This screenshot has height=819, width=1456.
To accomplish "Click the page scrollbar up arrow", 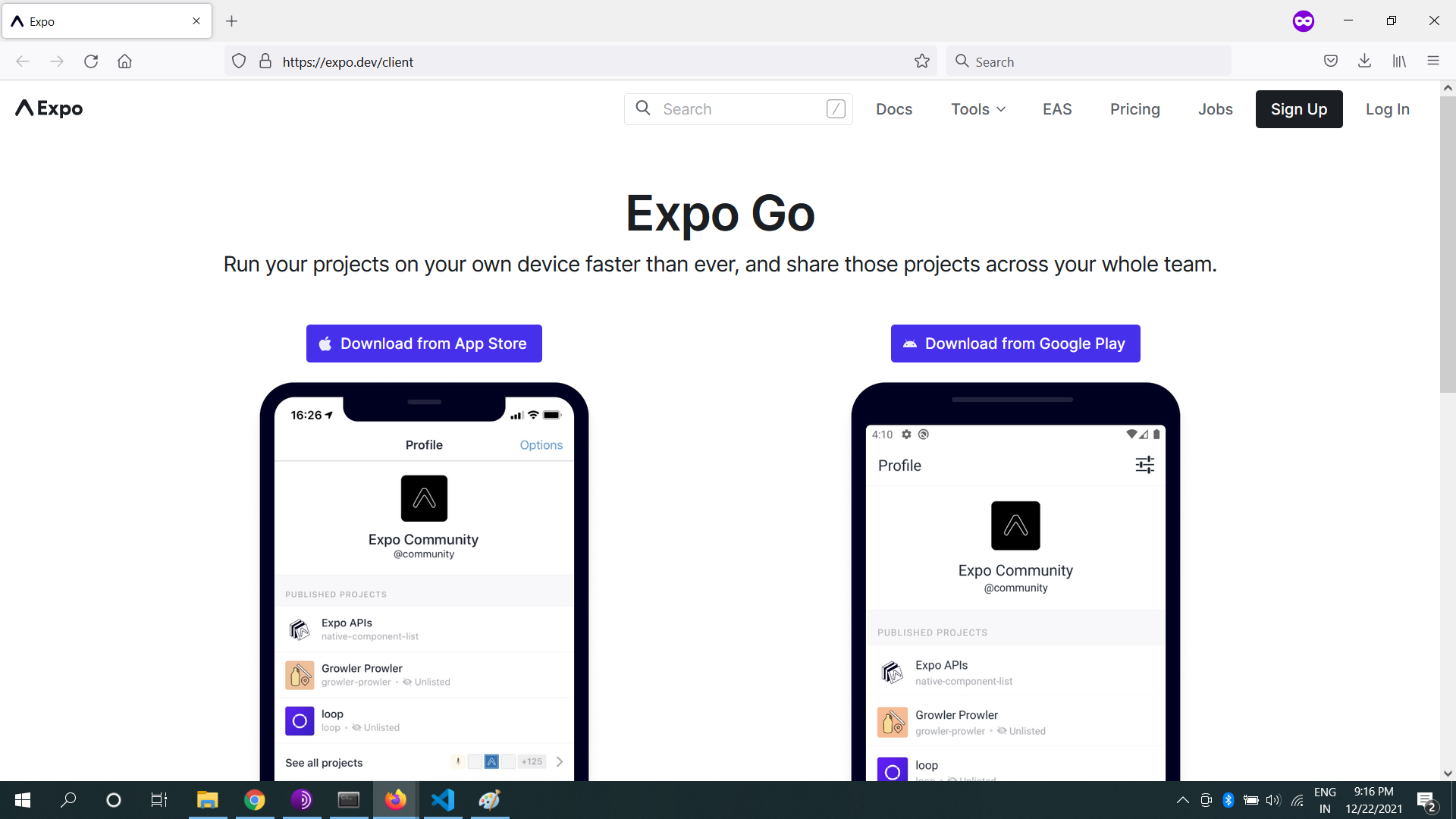I will [x=1448, y=88].
